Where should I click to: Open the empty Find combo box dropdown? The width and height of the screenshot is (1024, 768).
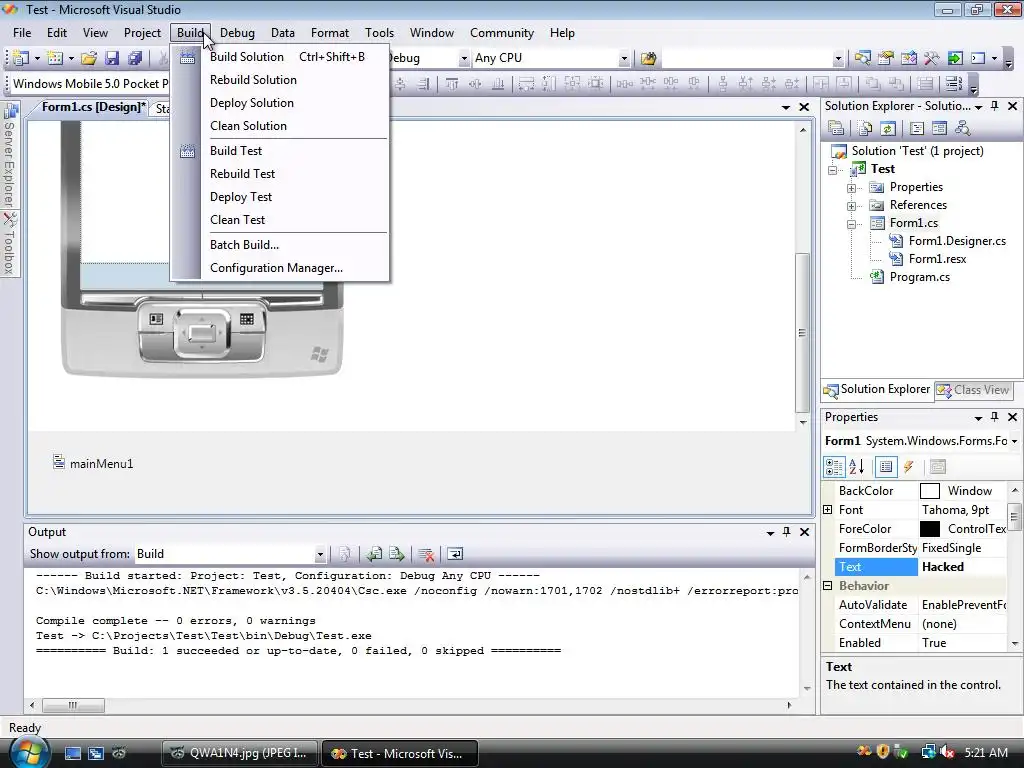tap(838, 58)
